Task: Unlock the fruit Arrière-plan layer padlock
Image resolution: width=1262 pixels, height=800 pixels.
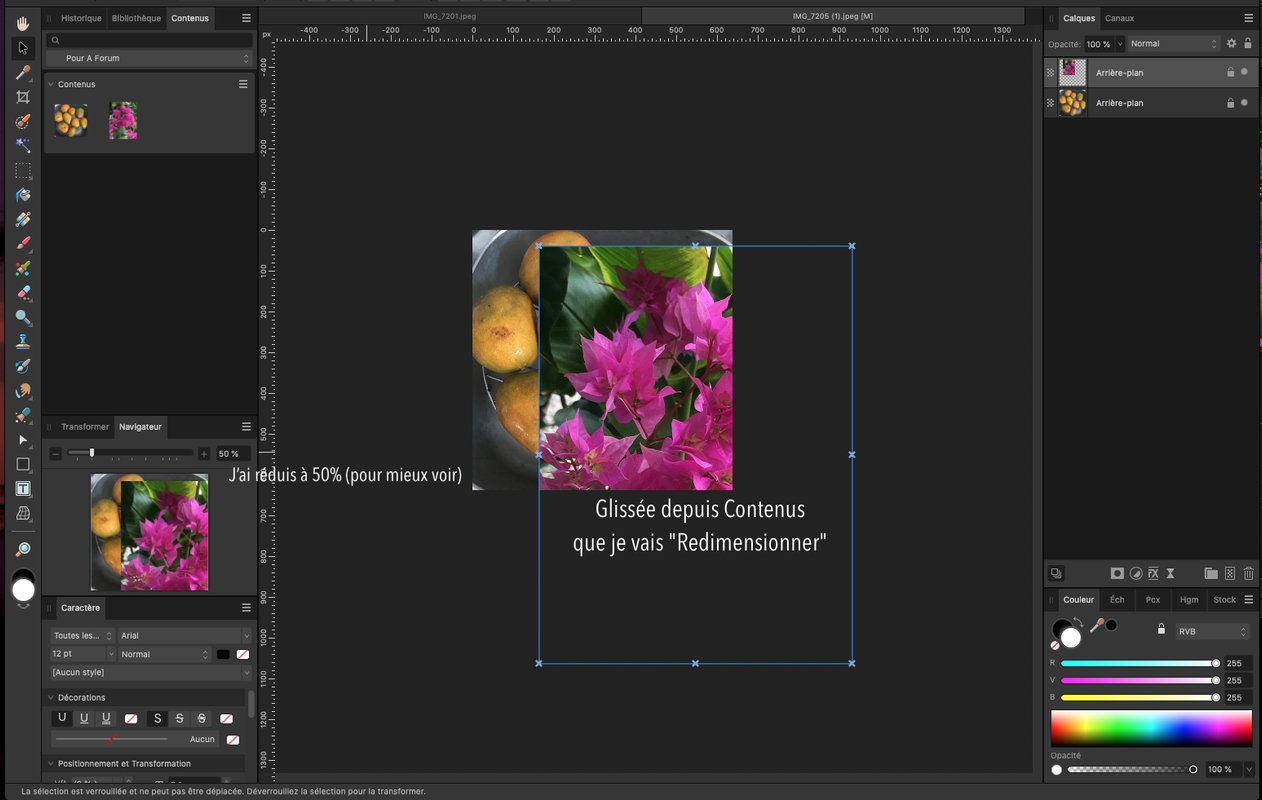Action: pyautogui.click(x=1230, y=102)
